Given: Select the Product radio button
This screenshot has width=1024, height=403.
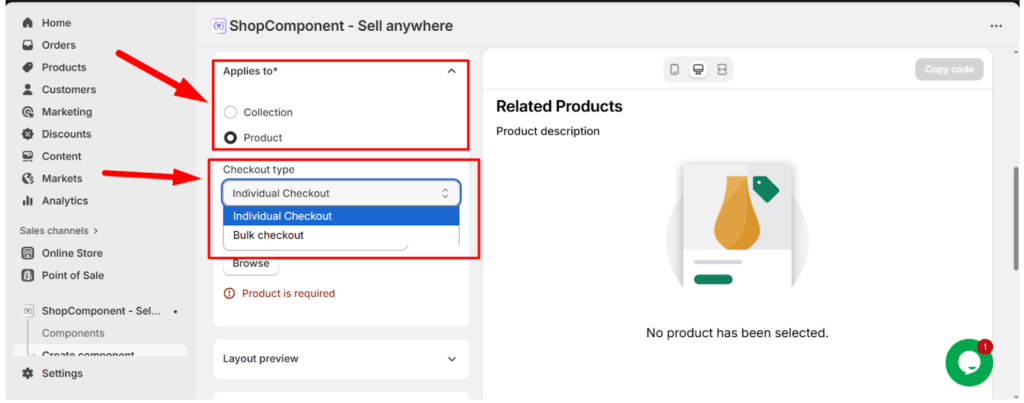Looking at the screenshot, I should tap(231, 137).
